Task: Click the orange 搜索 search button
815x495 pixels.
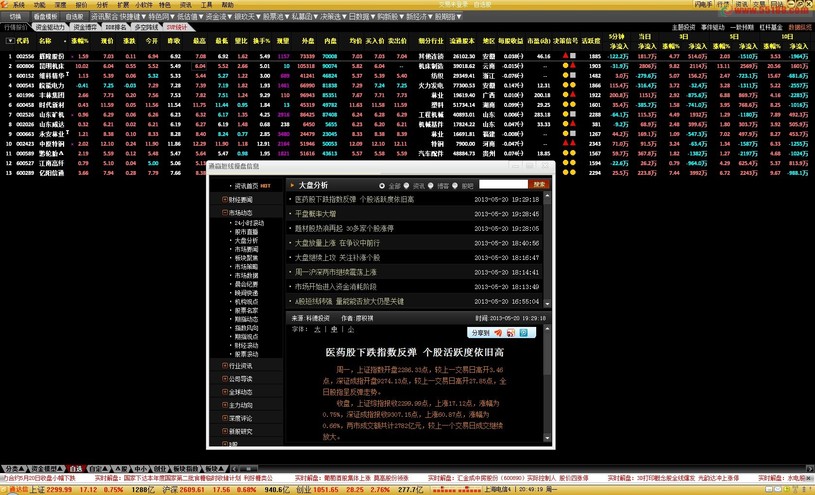Action: 539,185
